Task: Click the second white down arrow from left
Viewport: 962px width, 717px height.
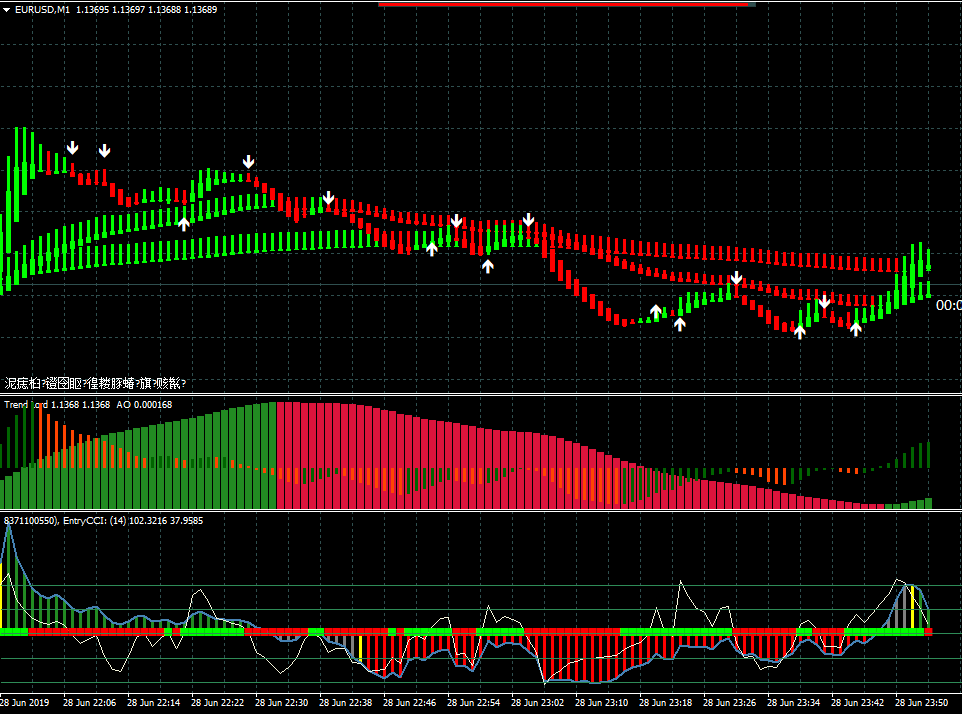Action: pyautogui.click(x=105, y=151)
